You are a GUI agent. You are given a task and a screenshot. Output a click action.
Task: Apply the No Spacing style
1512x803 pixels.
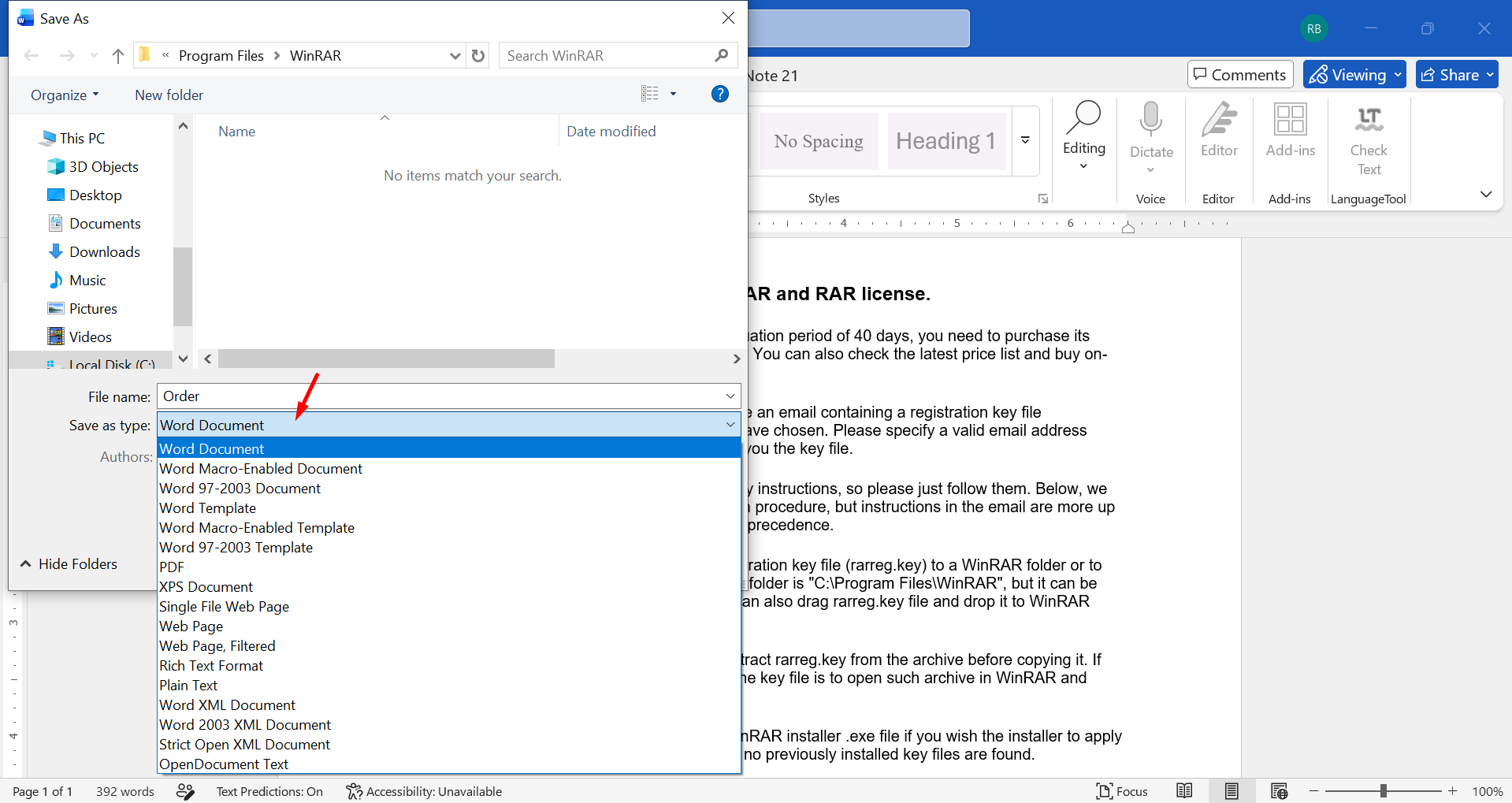(x=819, y=141)
